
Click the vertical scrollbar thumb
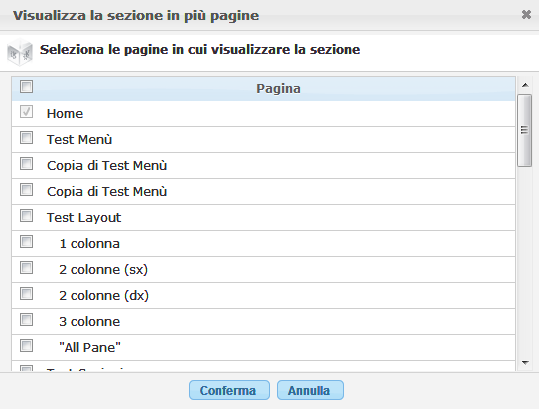pos(524,131)
